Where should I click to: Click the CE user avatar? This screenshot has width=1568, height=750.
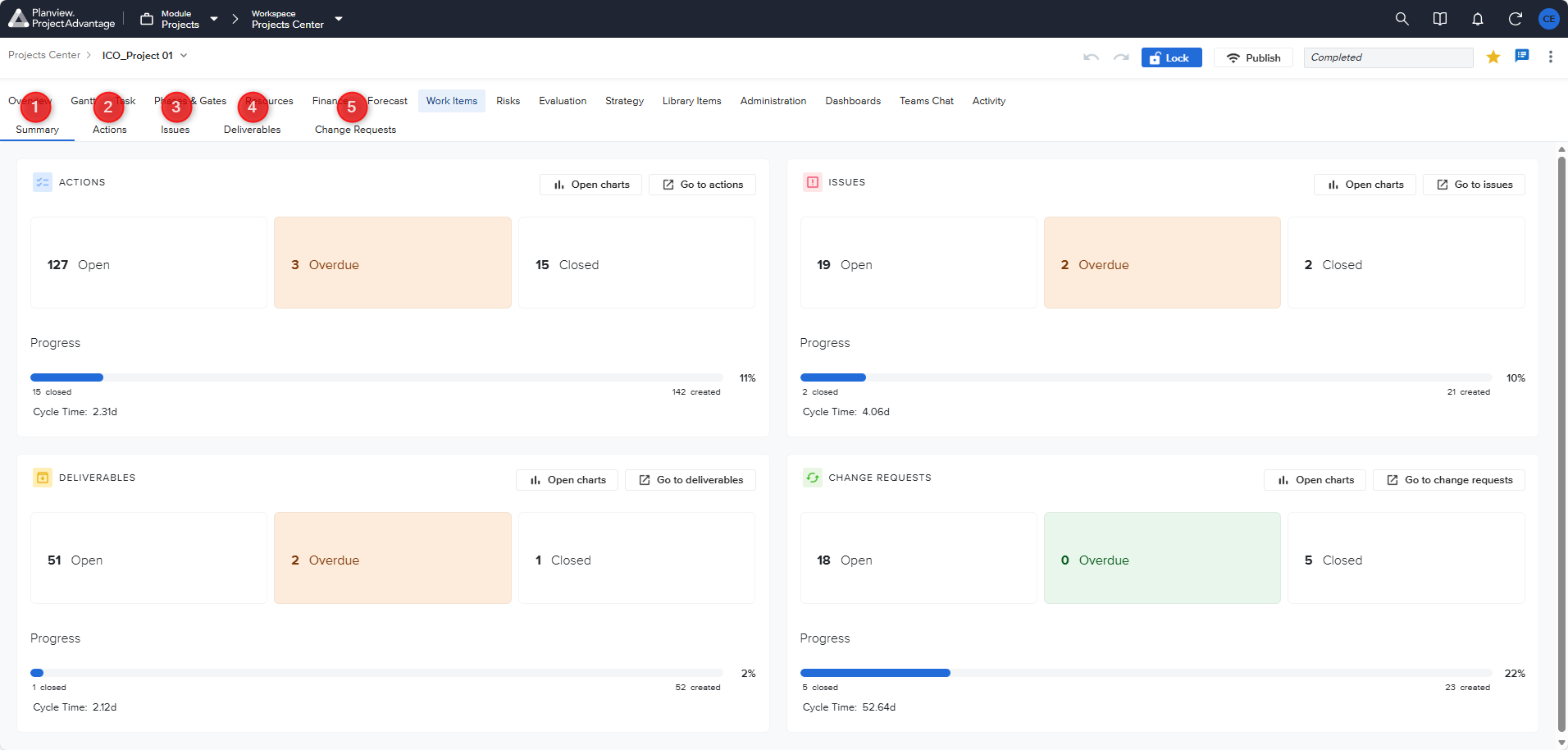point(1548,19)
